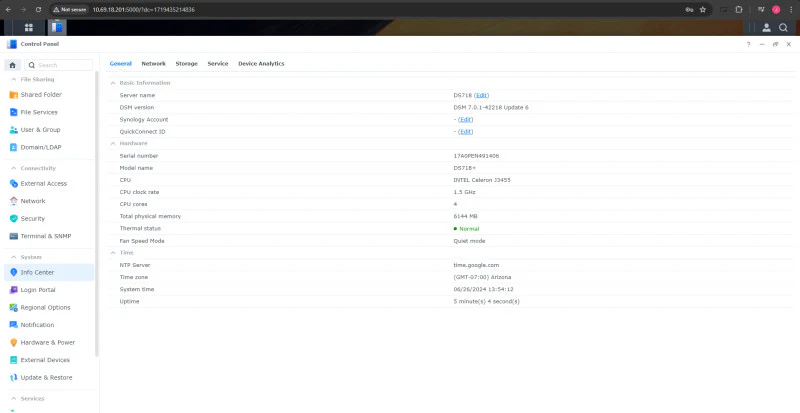Viewport: 800px width, 413px height.
Task: Open Hardware & Power settings
Action: click(42, 343)
